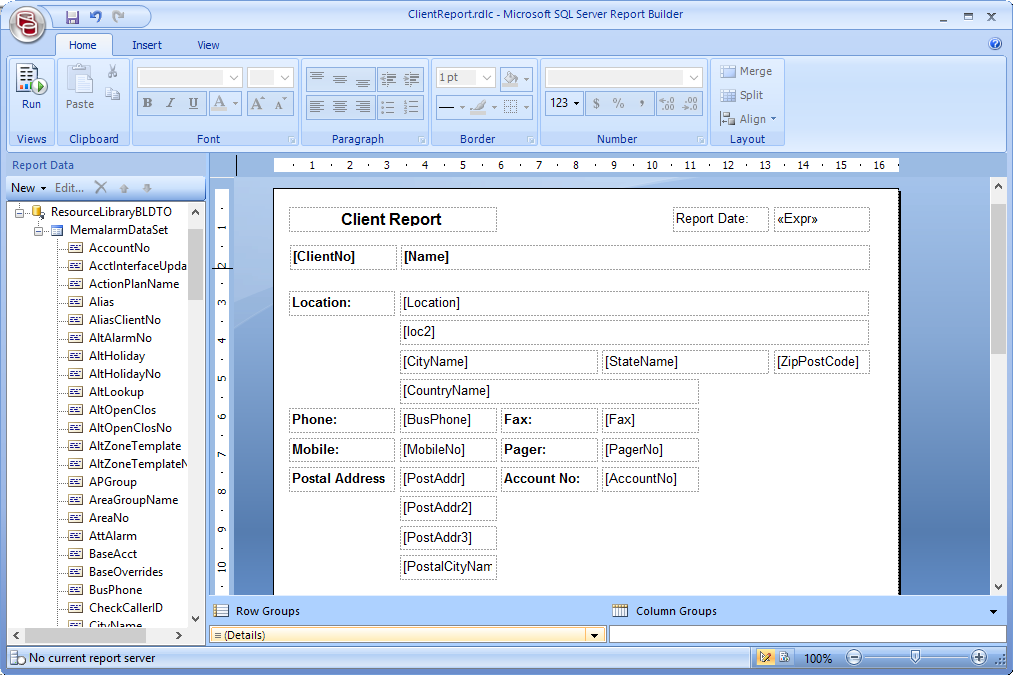1013x675 pixels.
Task: Click the move down arrow in Report Data
Action: tap(147, 188)
